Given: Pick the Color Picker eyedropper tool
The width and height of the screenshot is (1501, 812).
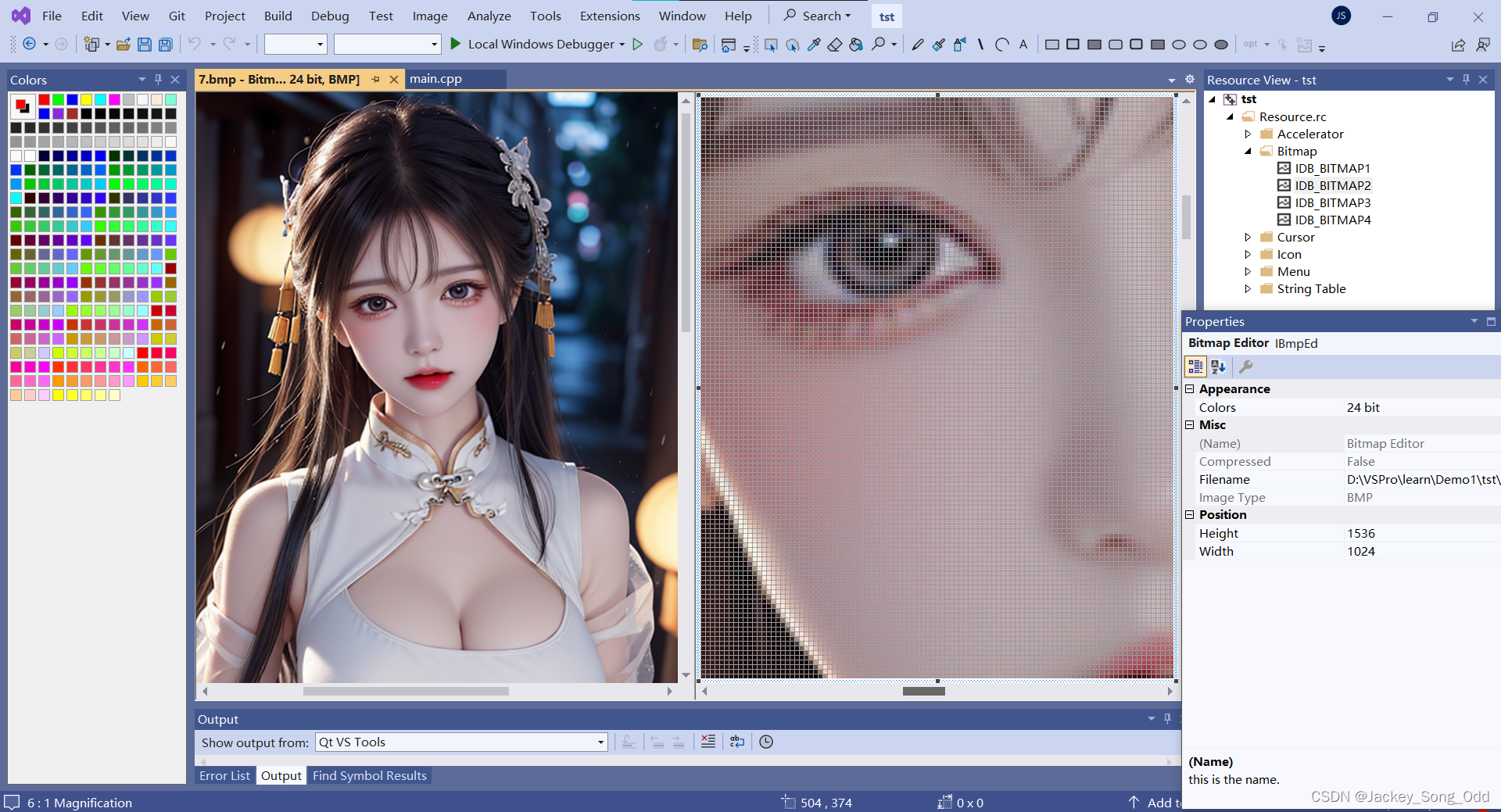Looking at the screenshot, I should point(814,45).
